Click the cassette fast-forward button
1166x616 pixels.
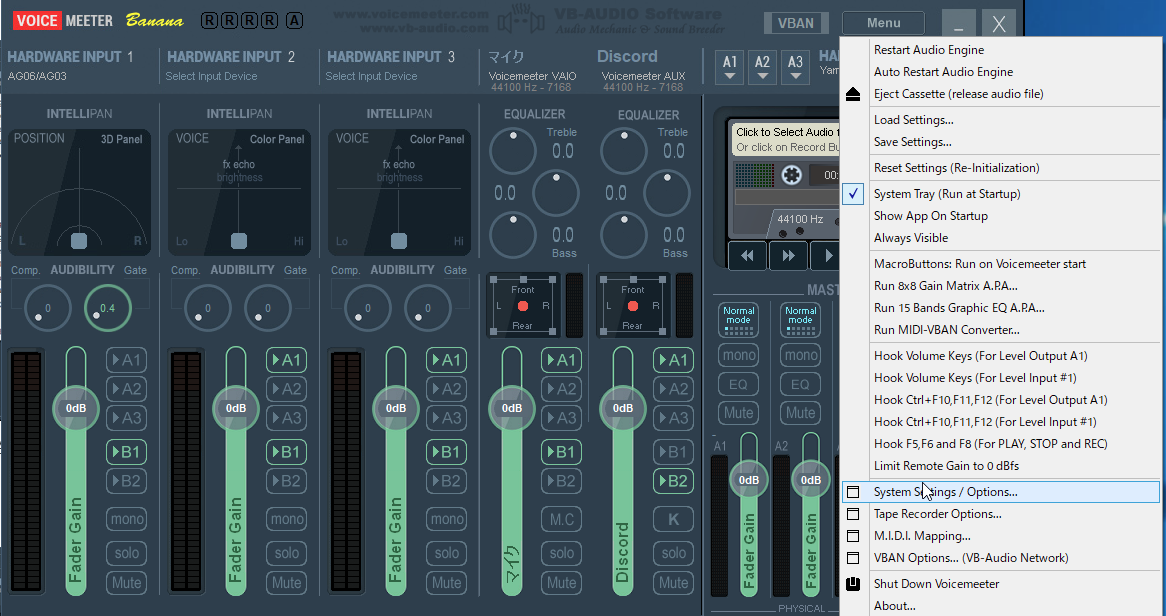pyautogui.click(x=788, y=255)
